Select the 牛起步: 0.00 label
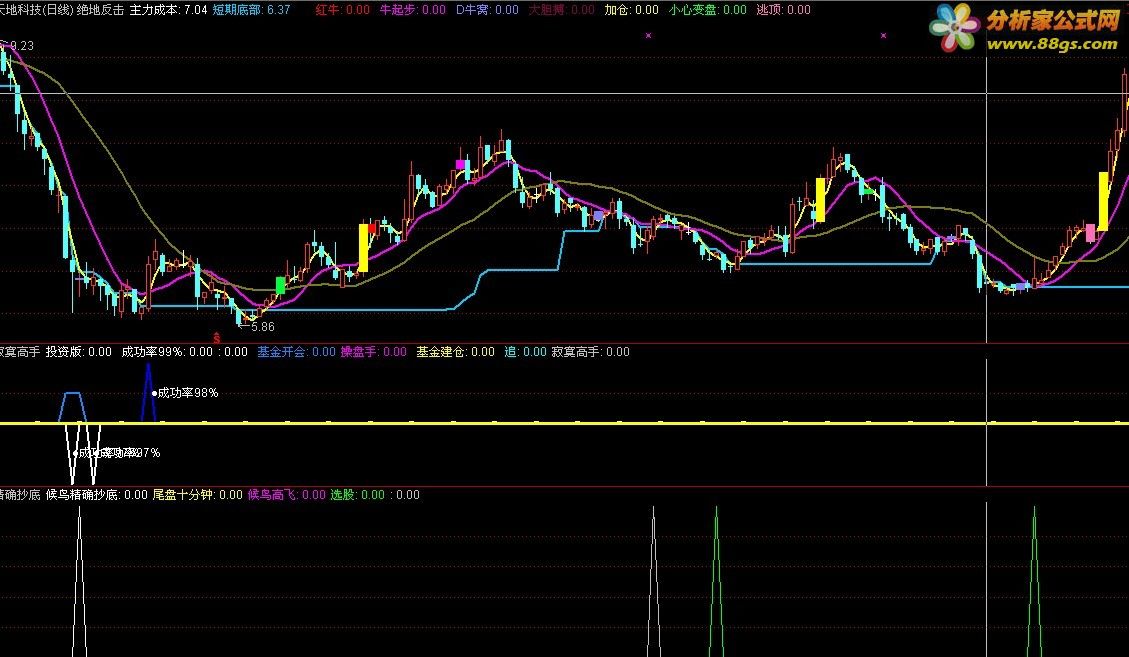Image resolution: width=1129 pixels, height=657 pixels. coord(413,10)
